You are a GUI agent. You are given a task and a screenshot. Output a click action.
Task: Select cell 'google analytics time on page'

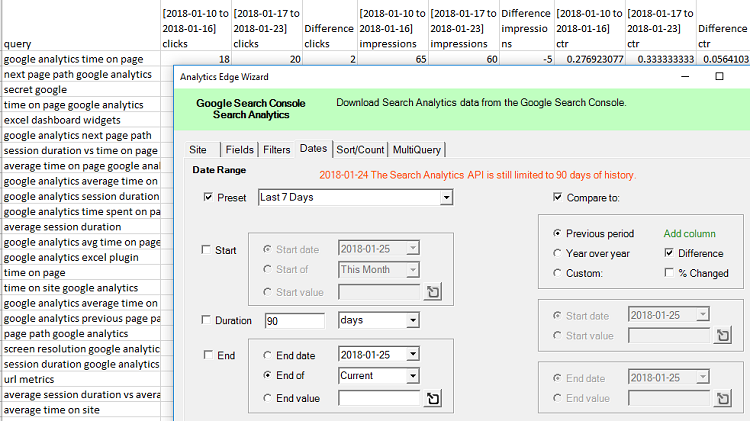[81, 59]
